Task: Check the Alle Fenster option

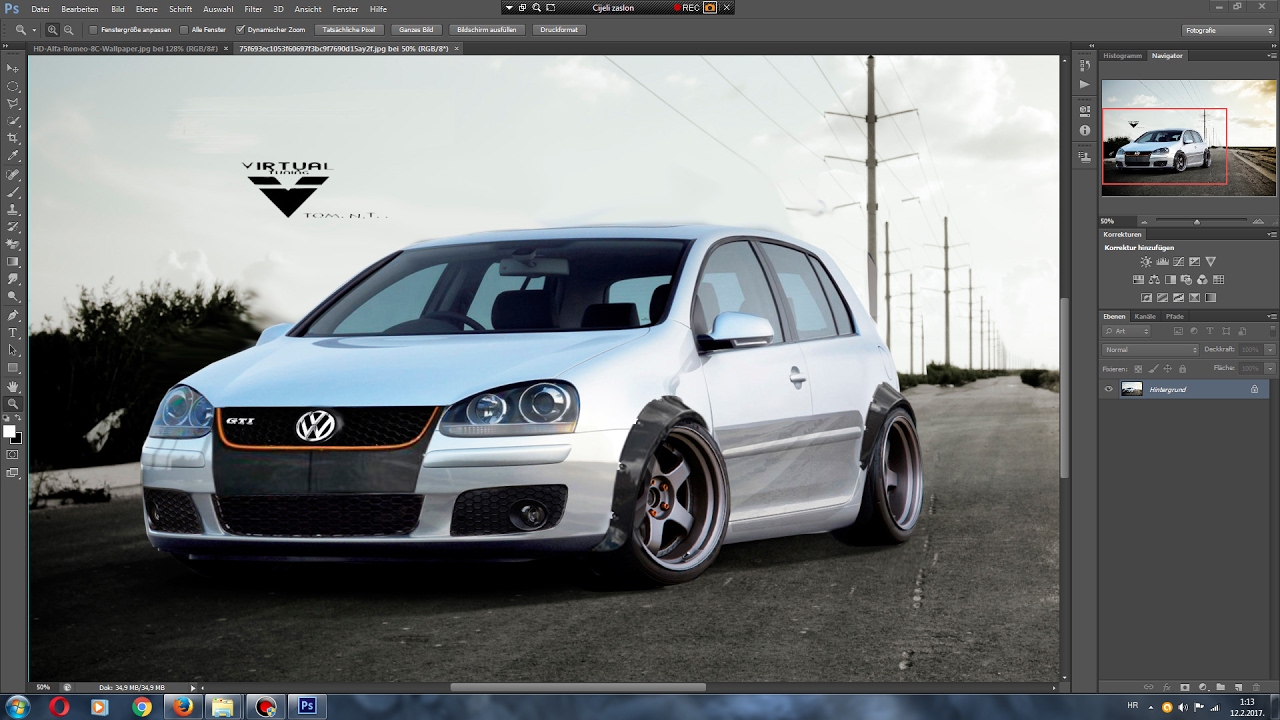Action: tap(184, 30)
